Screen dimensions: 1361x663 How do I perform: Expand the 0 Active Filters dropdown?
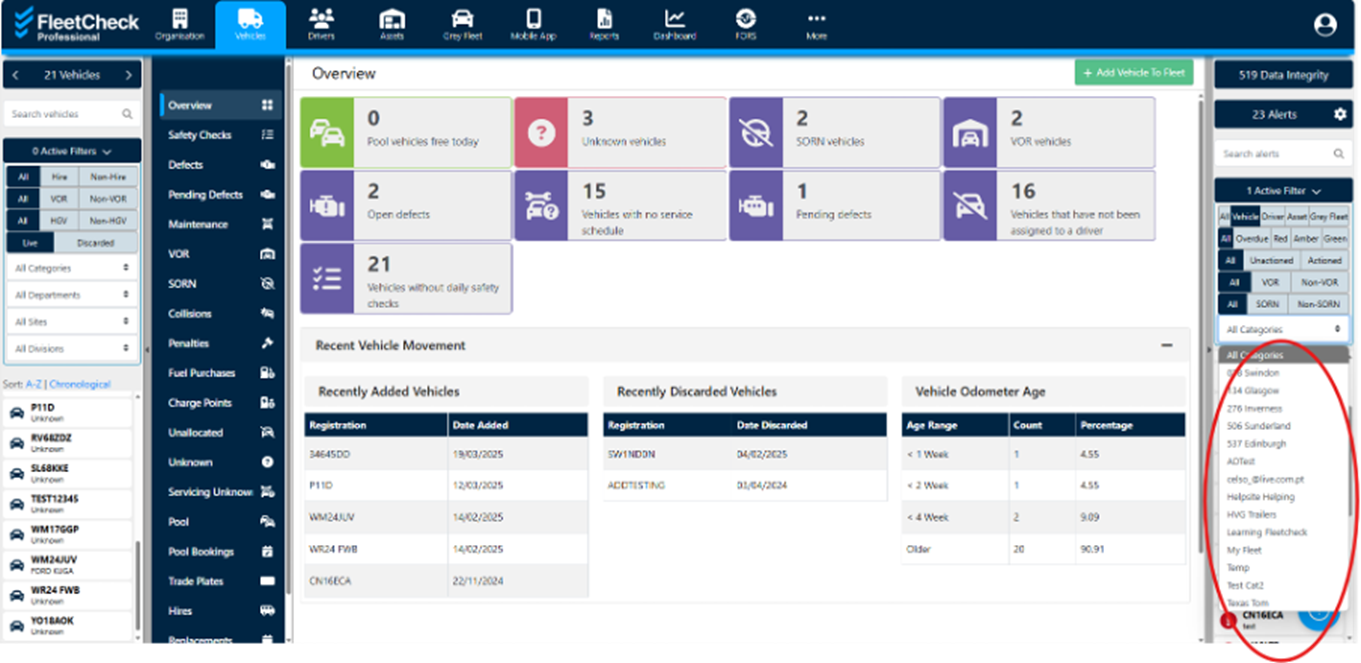(x=72, y=151)
